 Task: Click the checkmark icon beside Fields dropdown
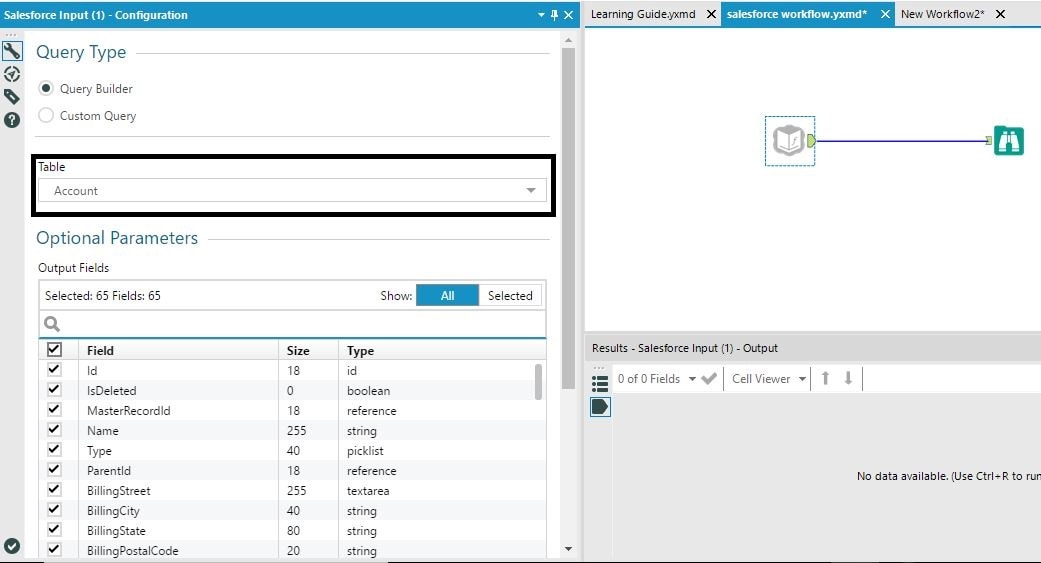(x=709, y=378)
